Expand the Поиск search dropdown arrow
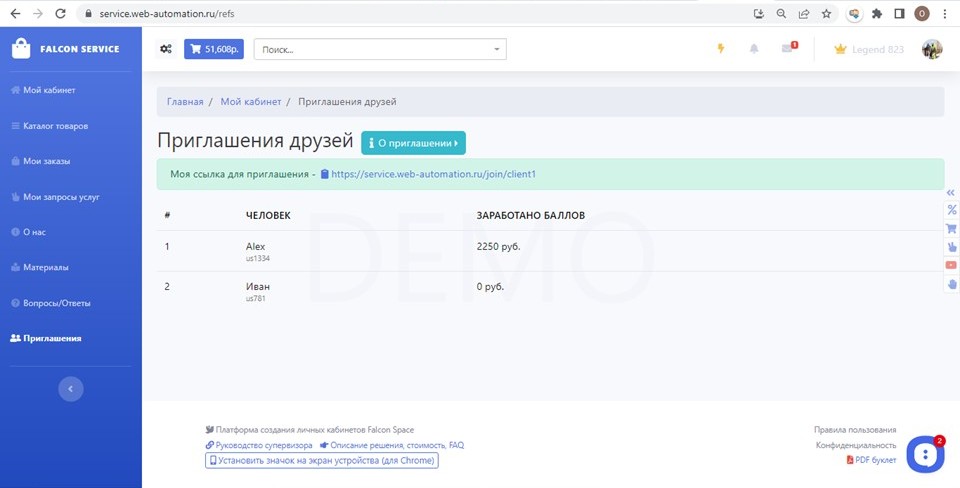 pos(497,49)
